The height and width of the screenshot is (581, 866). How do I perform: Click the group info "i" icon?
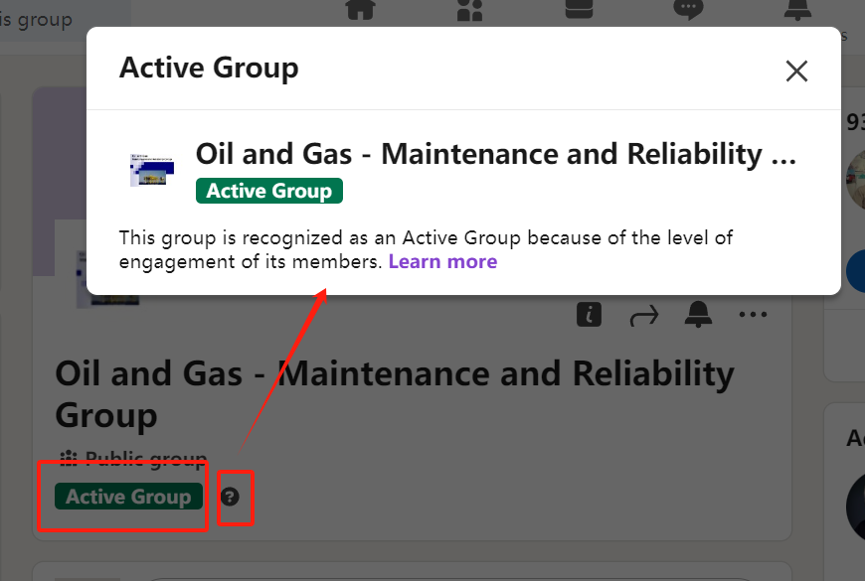(589, 315)
